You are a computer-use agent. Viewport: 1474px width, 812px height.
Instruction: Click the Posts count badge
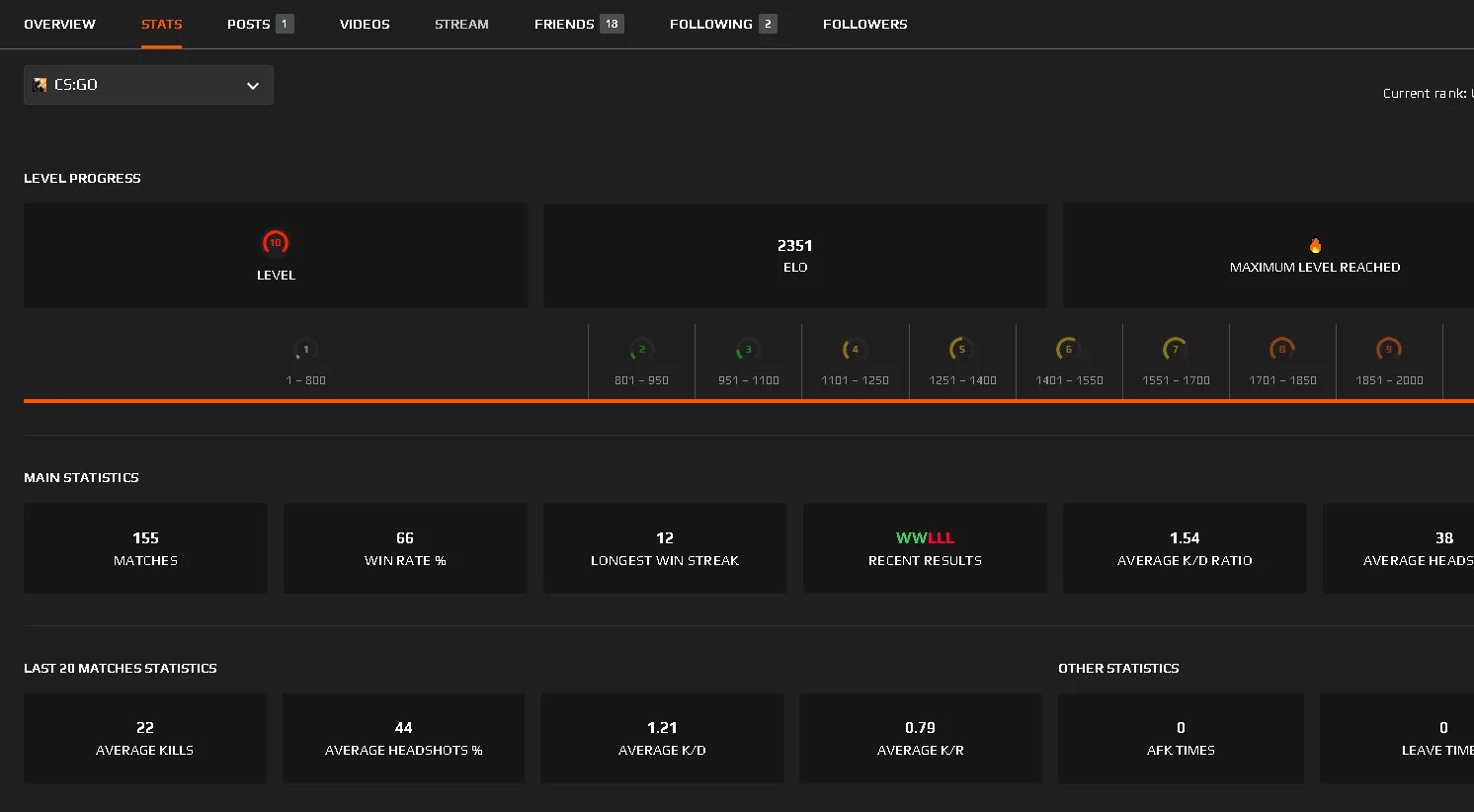pyautogui.click(x=285, y=24)
